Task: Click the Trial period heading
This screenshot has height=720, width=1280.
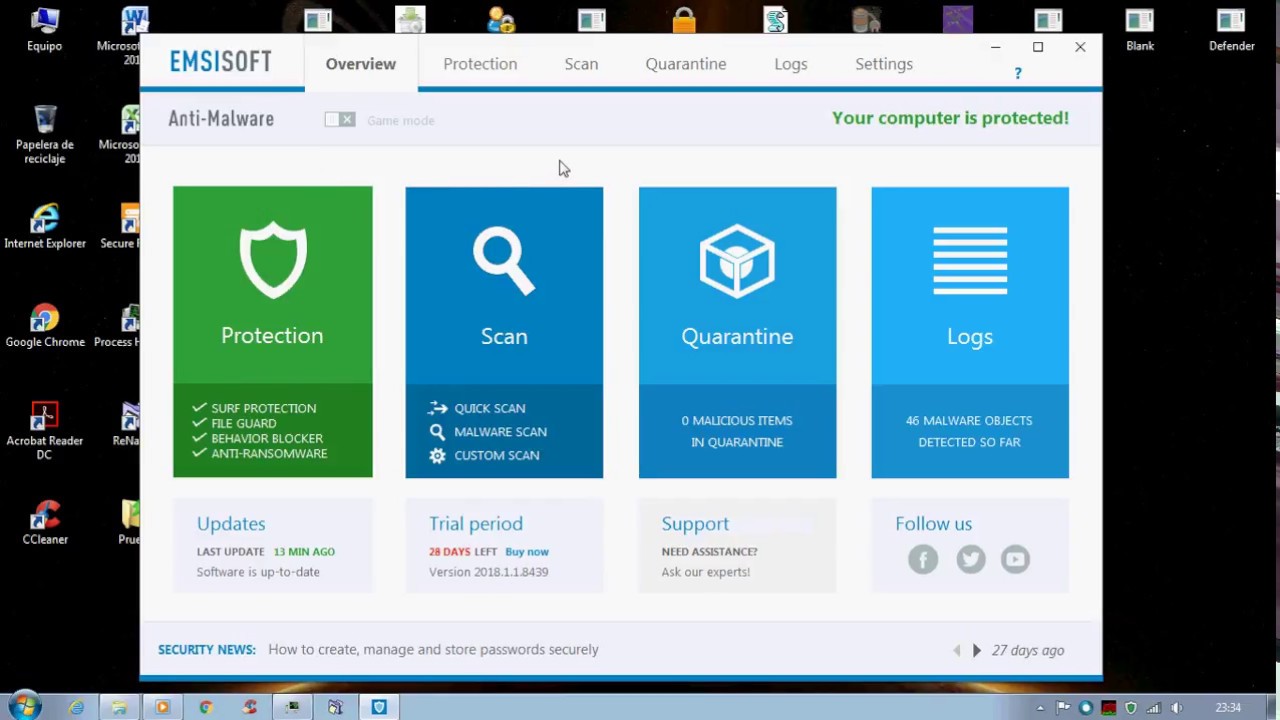Action: coord(476,524)
